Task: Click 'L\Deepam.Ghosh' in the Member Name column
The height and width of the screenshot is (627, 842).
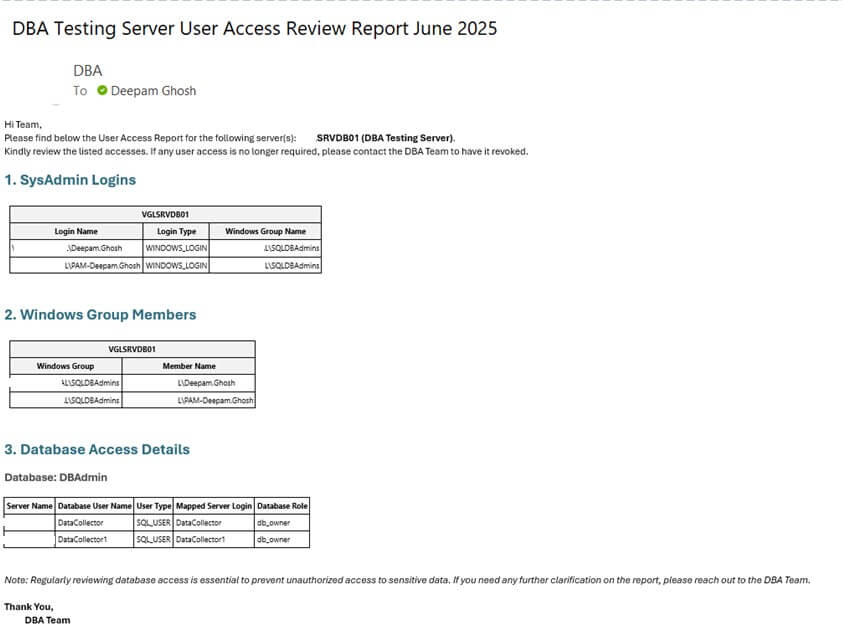Action: pos(206,383)
